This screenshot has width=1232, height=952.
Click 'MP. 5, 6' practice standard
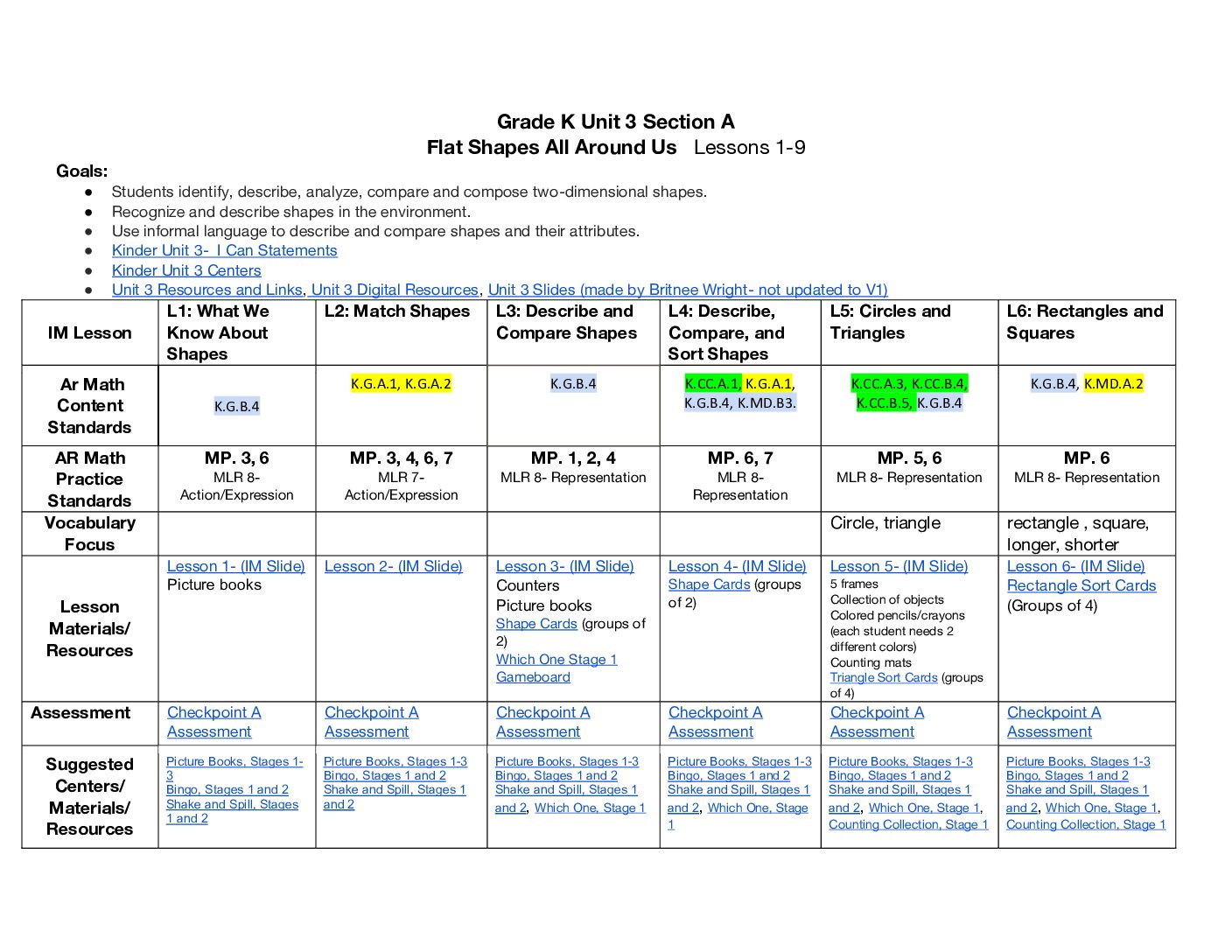pos(909,458)
